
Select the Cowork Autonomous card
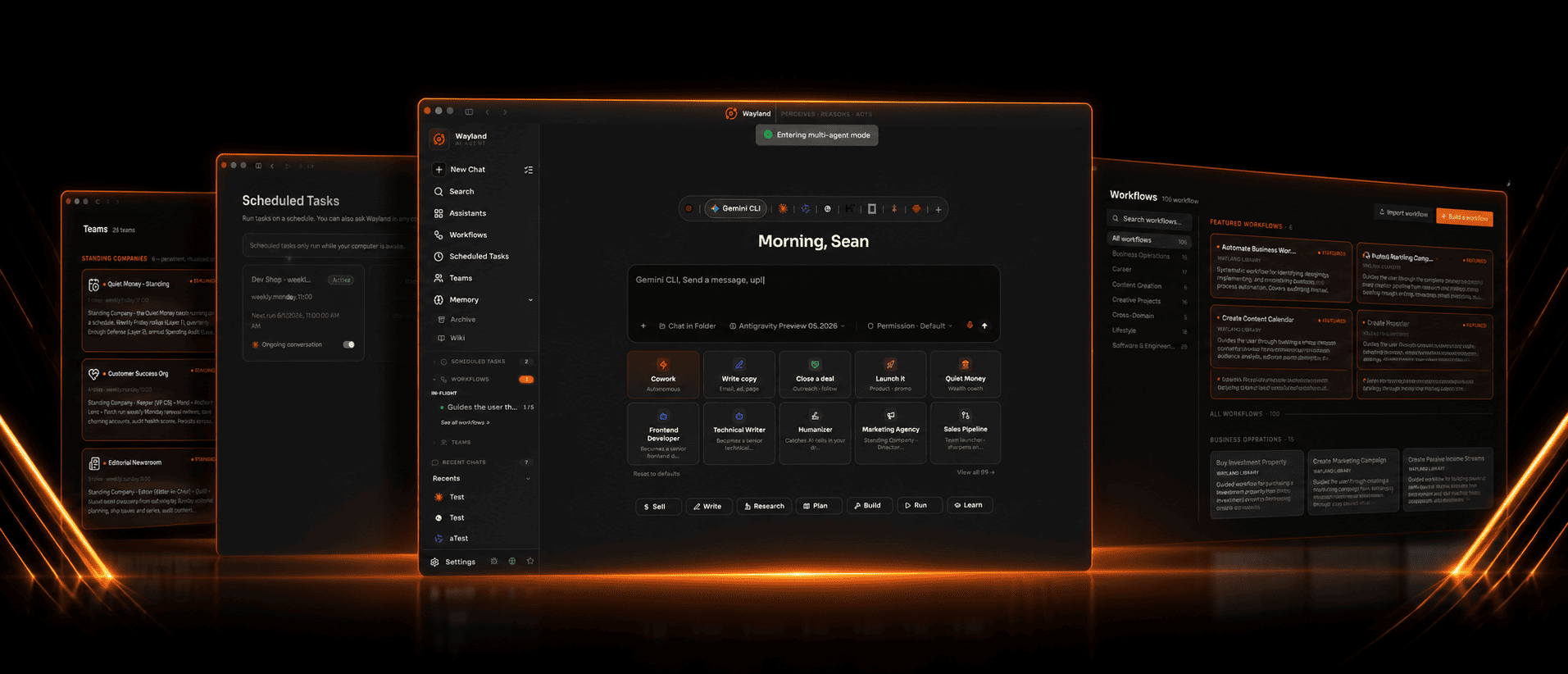(663, 374)
